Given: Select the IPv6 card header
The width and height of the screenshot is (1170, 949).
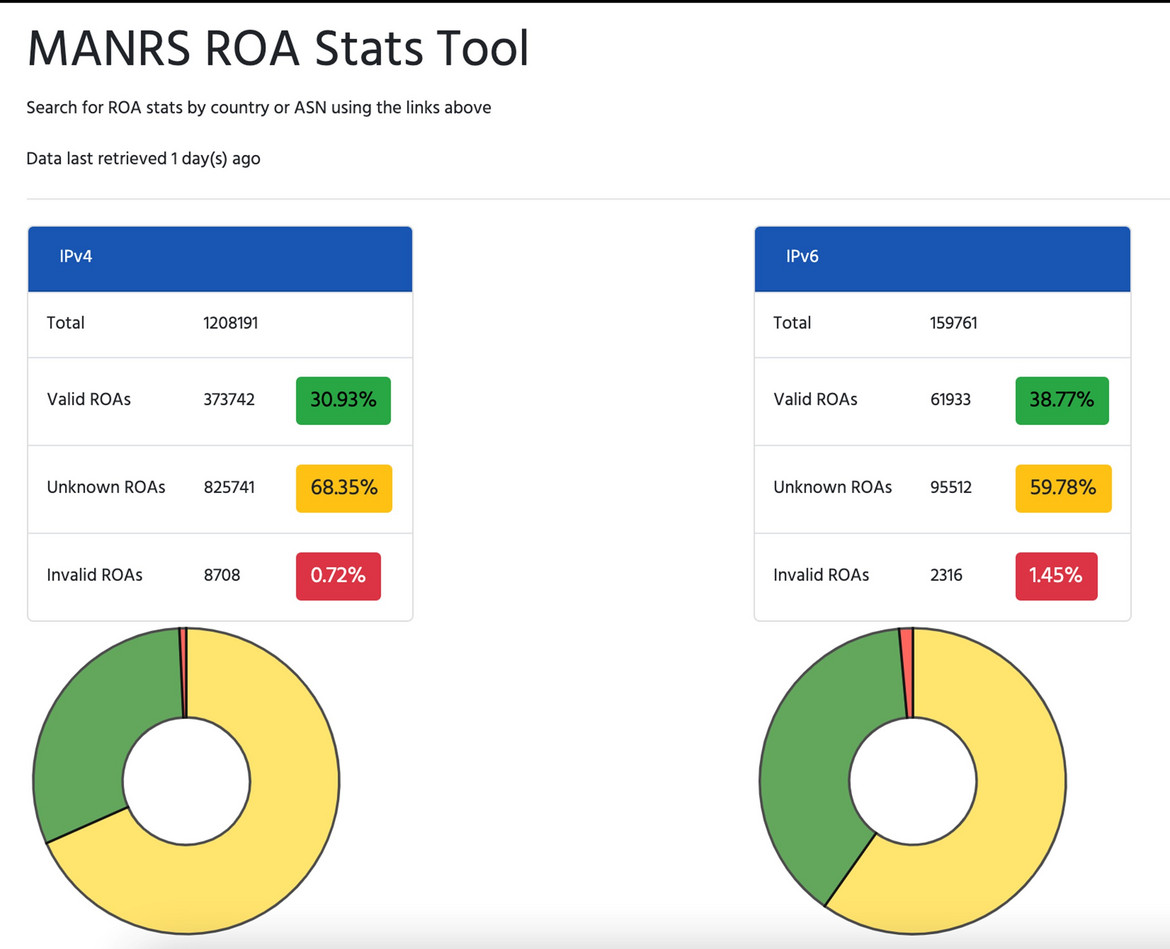Looking at the screenshot, I should (x=942, y=258).
